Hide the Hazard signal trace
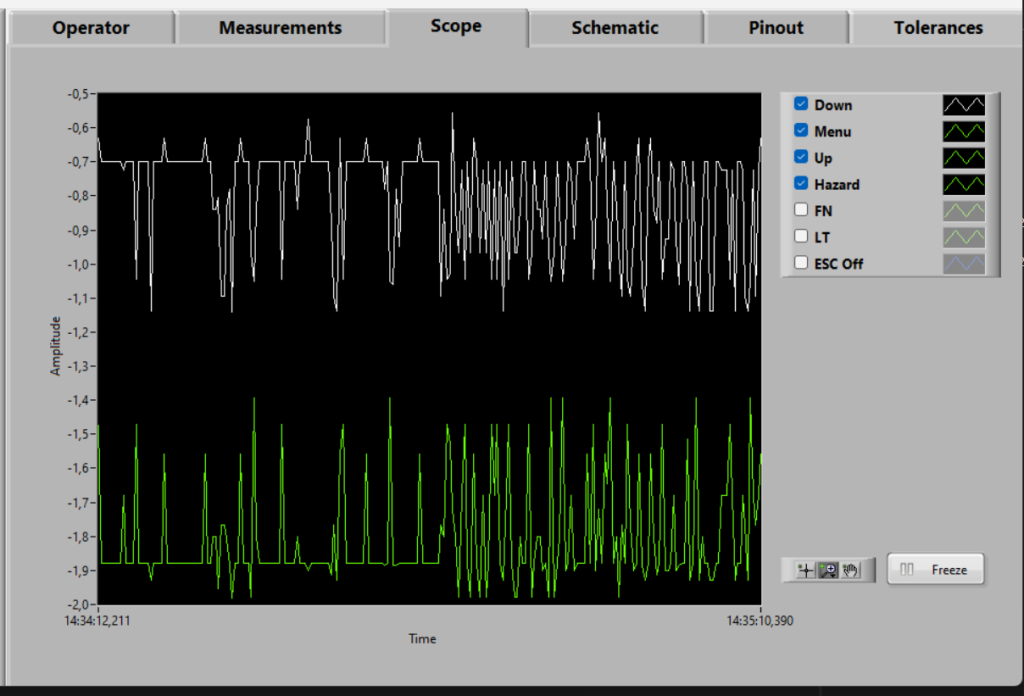The image size is (1024, 696). pos(801,184)
